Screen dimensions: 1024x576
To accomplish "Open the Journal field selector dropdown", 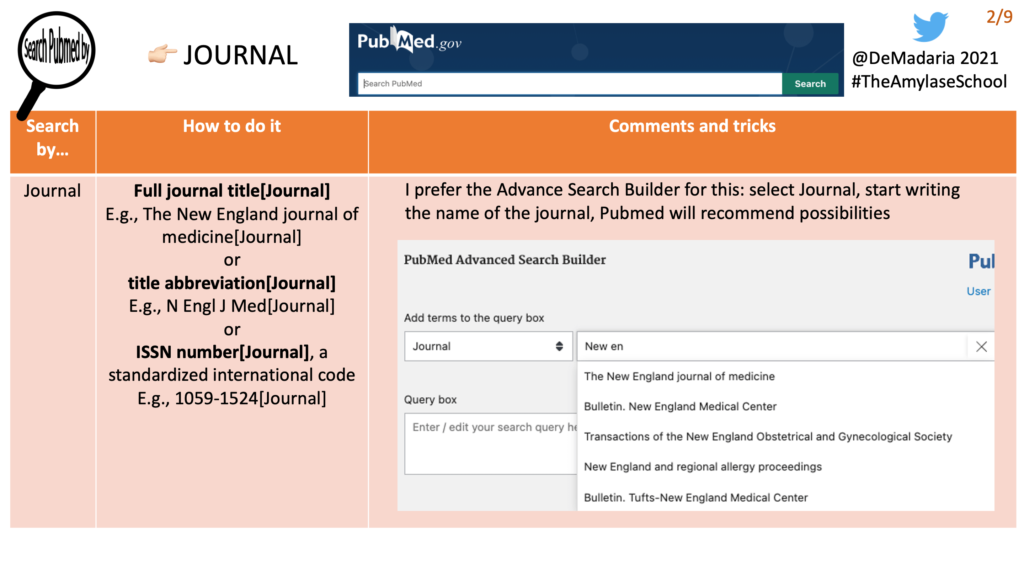I will (x=488, y=346).
